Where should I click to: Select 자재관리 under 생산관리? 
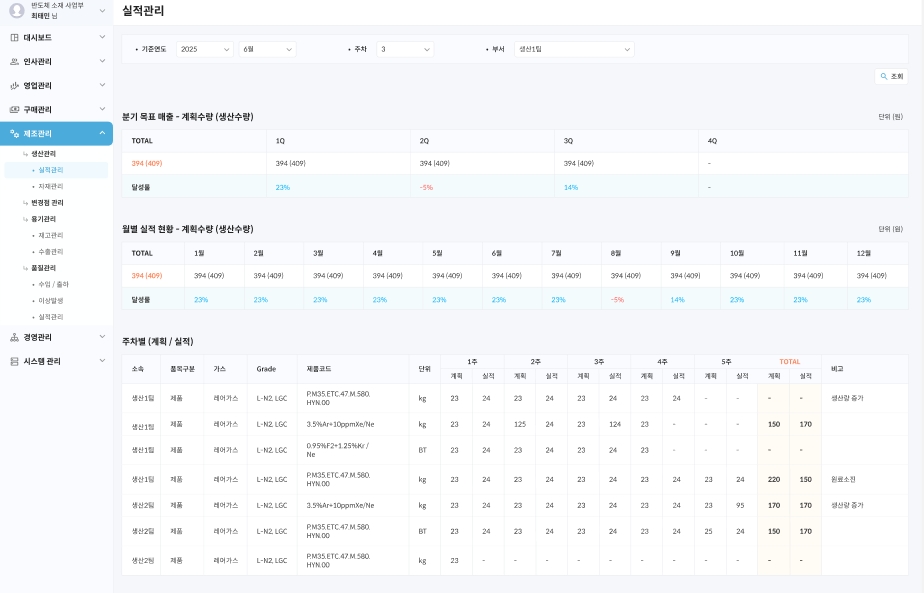point(50,187)
